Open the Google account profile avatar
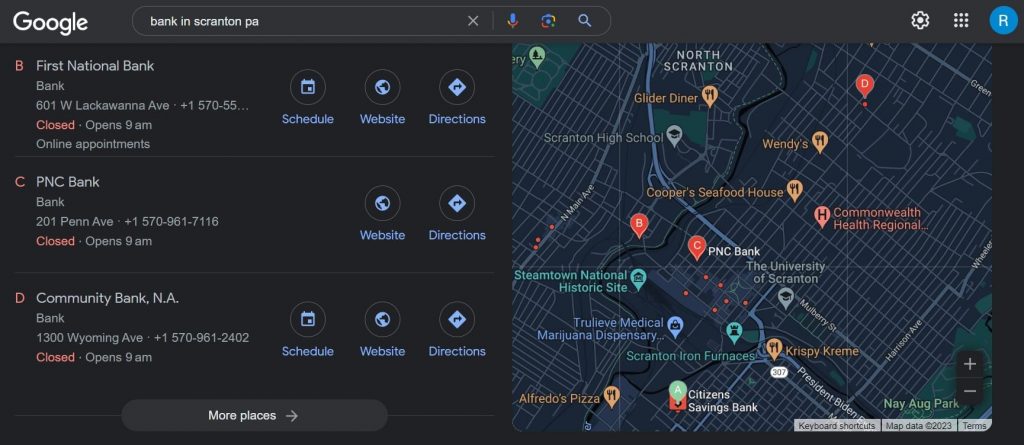This screenshot has height=445, width=1024. coord(1003,21)
